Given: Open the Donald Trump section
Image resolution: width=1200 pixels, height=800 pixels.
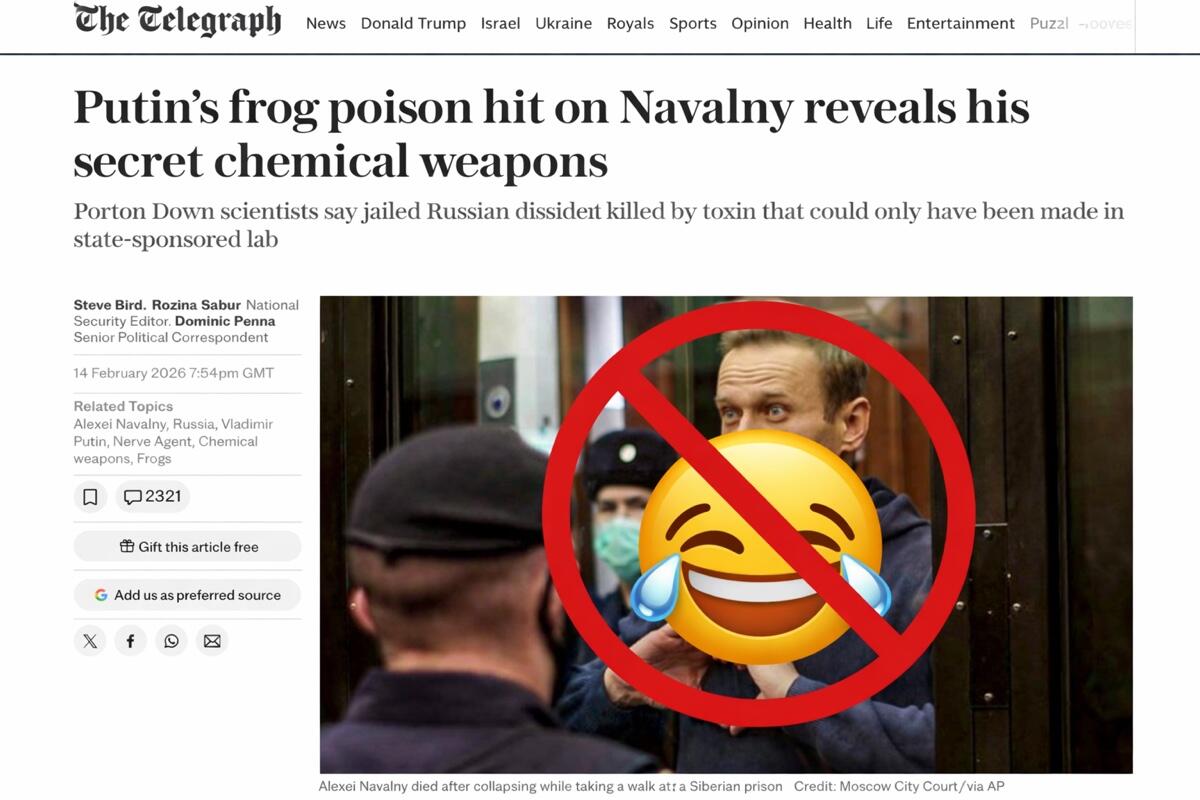Looking at the screenshot, I should 413,23.
